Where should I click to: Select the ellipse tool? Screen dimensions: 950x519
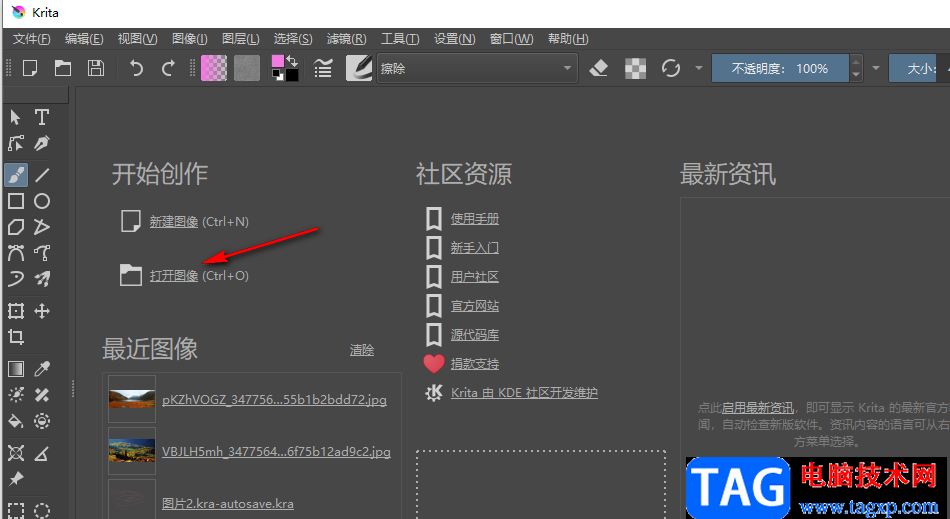(x=42, y=201)
